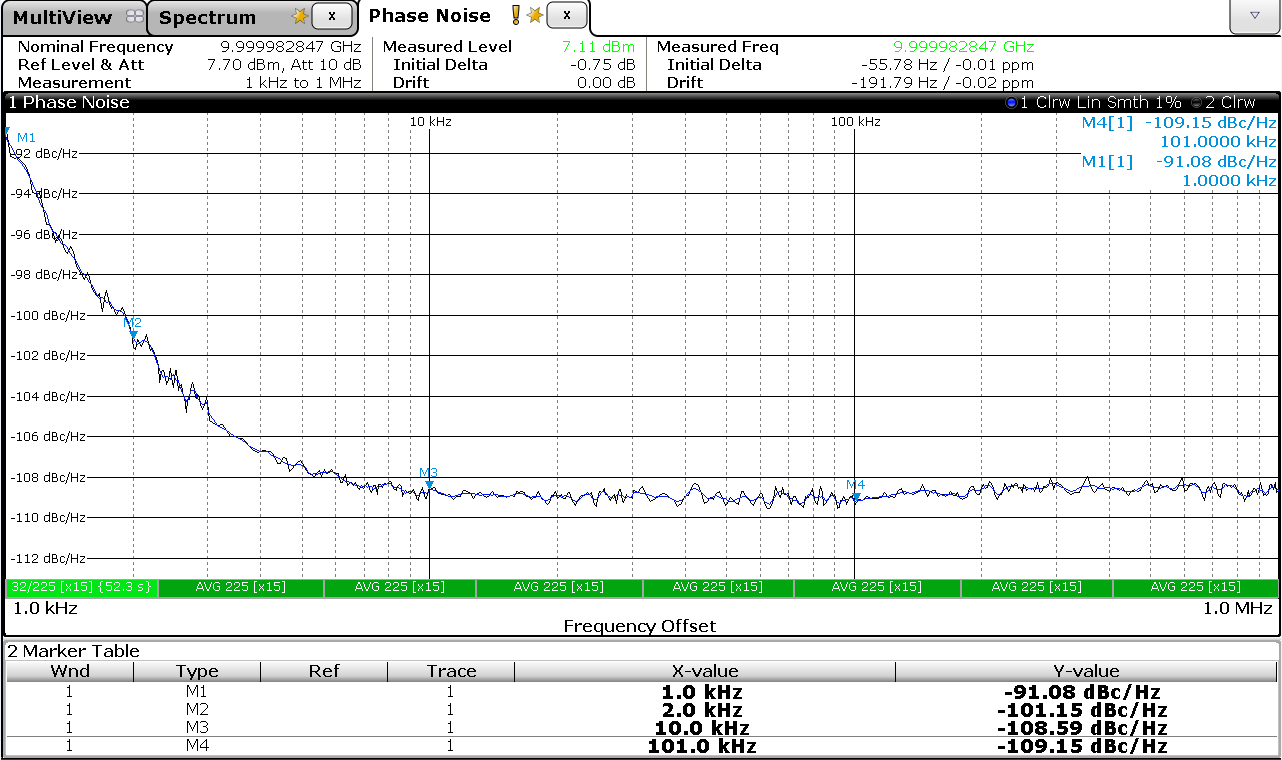Click the 32/225 averaging progress segment
The image size is (1282, 760).
pyautogui.click(x=81, y=587)
